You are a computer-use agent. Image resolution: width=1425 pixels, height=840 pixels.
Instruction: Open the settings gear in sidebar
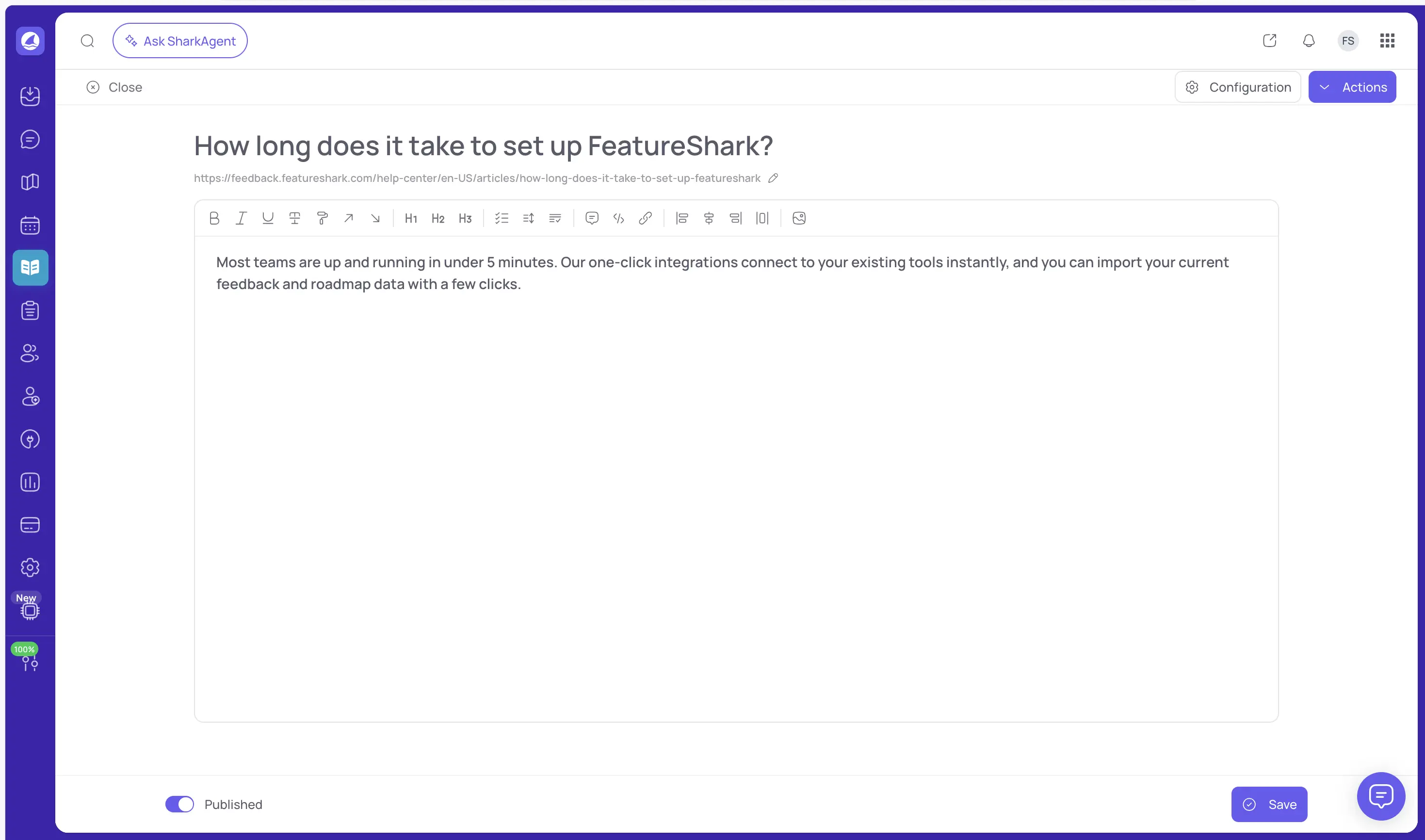(x=30, y=568)
